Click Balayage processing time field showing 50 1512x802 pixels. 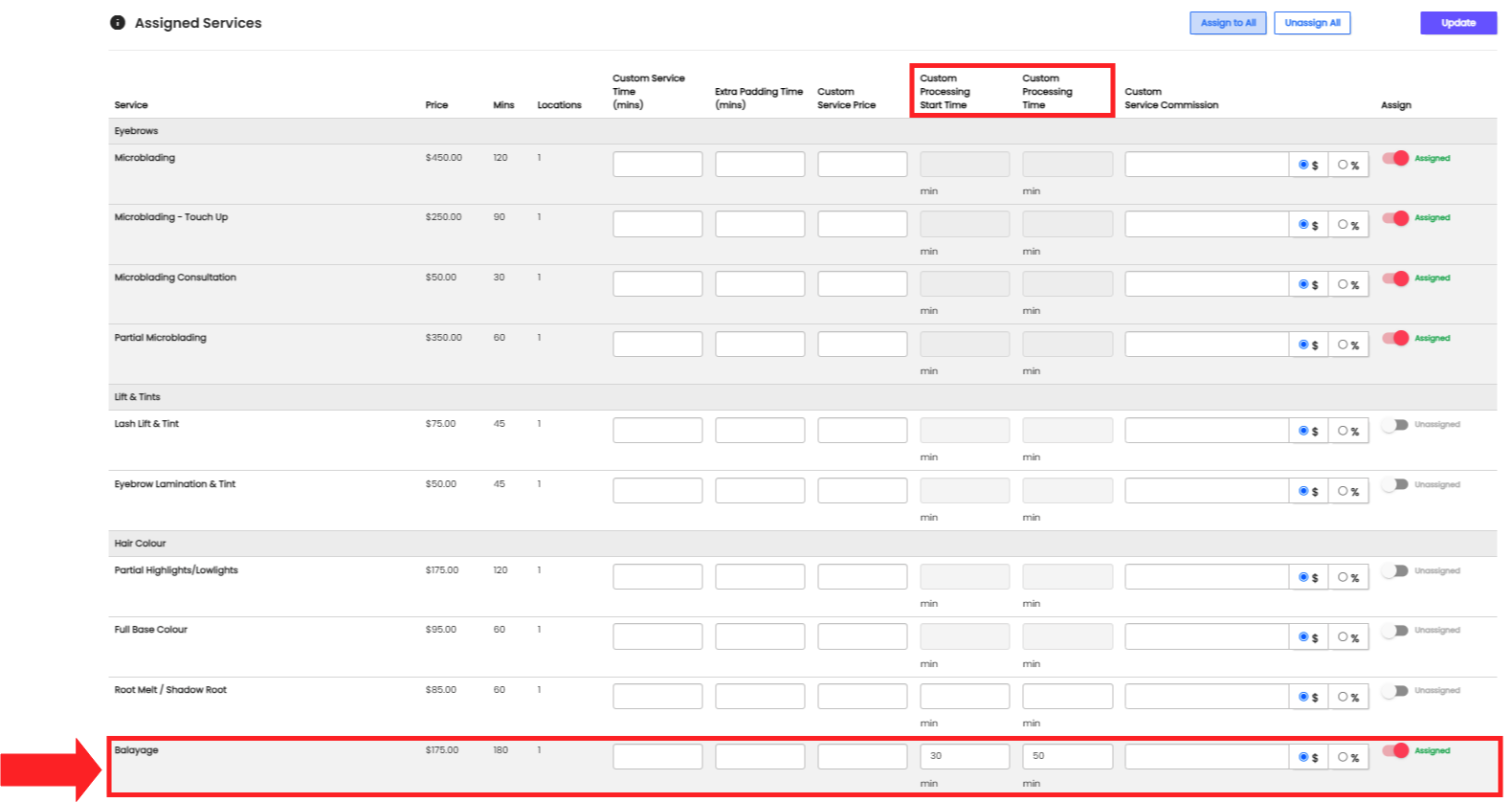click(1067, 757)
